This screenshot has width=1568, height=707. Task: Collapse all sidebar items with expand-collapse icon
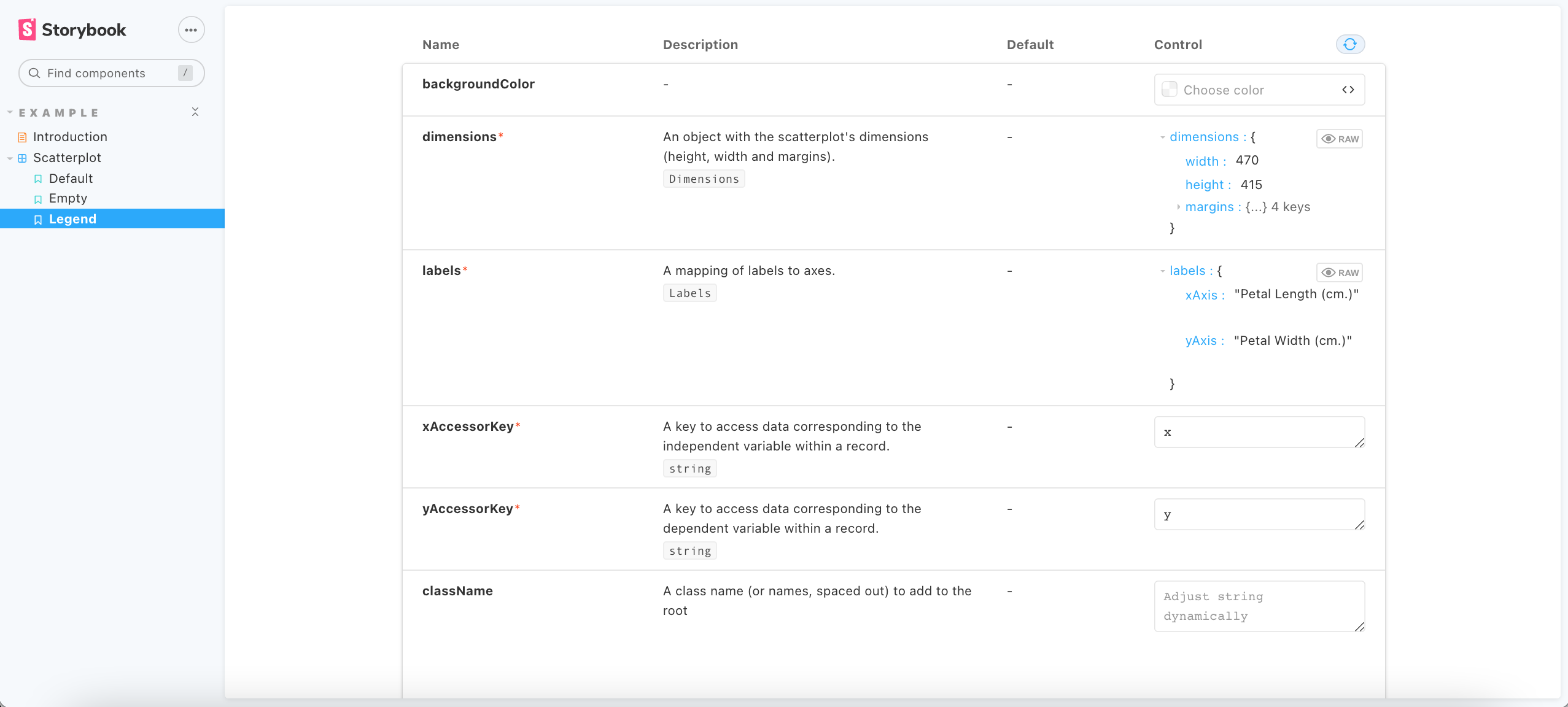click(195, 112)
